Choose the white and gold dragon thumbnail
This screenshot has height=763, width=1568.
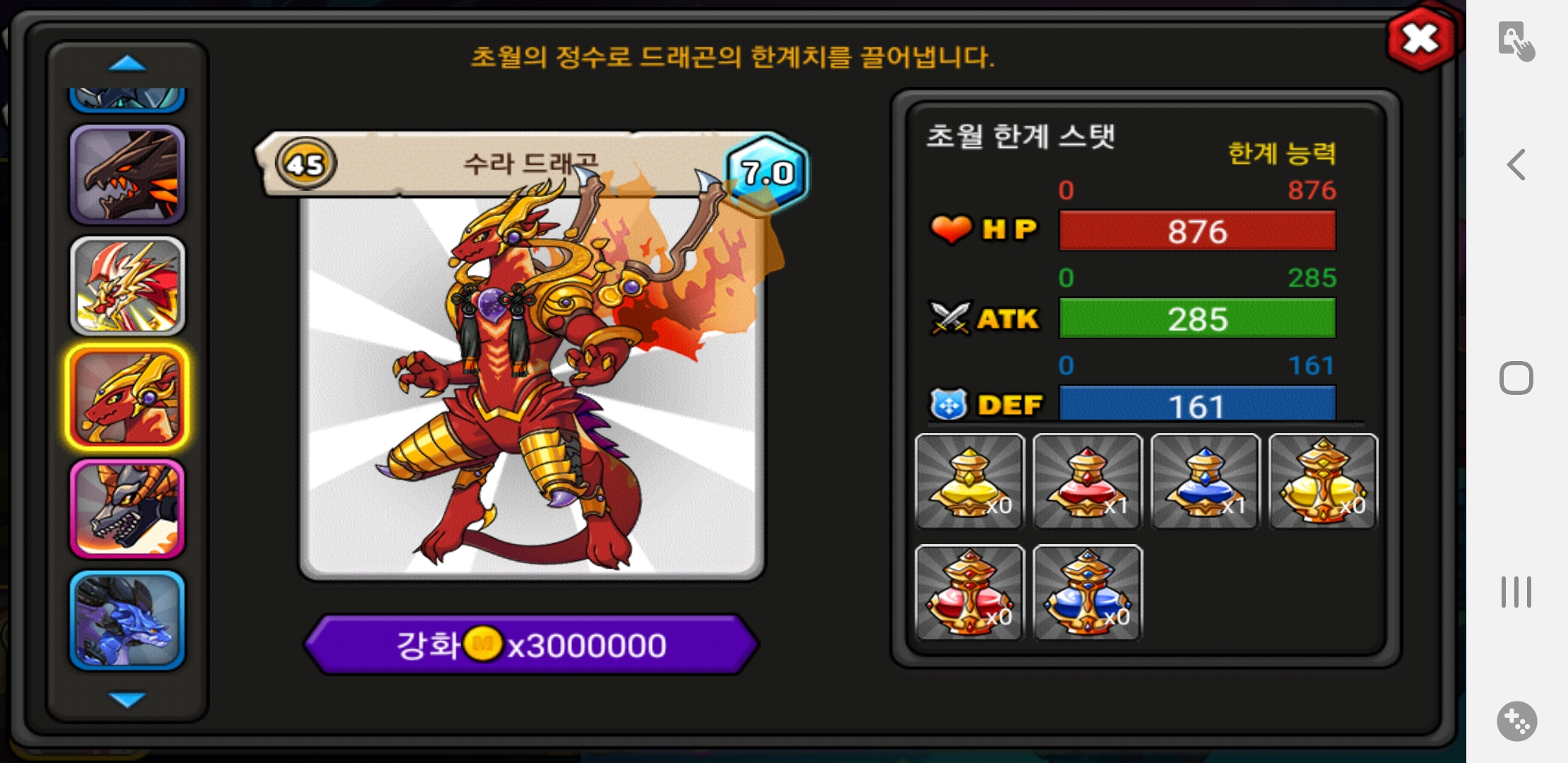click(x=127, y=285)
